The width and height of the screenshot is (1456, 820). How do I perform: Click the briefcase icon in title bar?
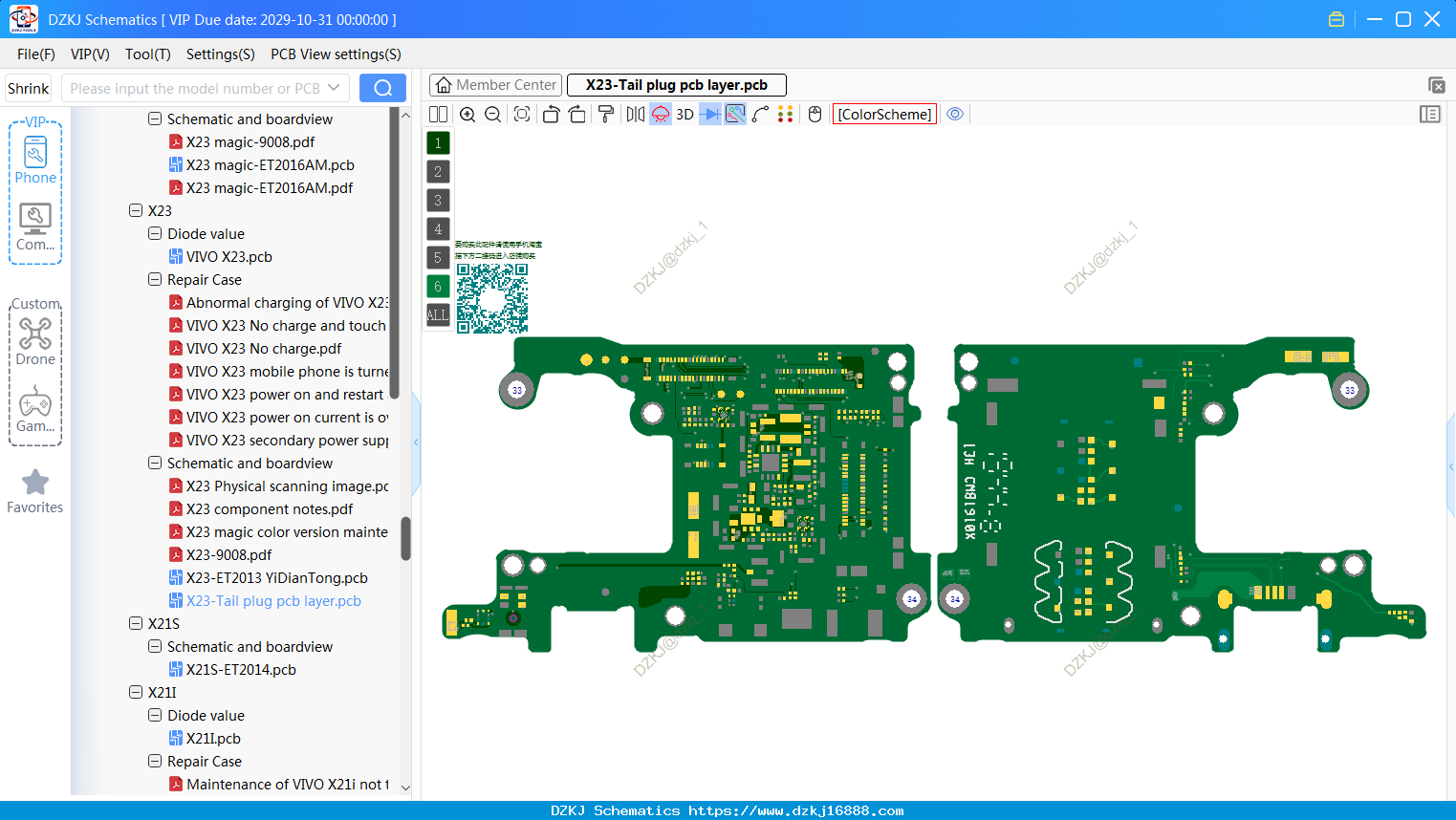coord(1336,19)
